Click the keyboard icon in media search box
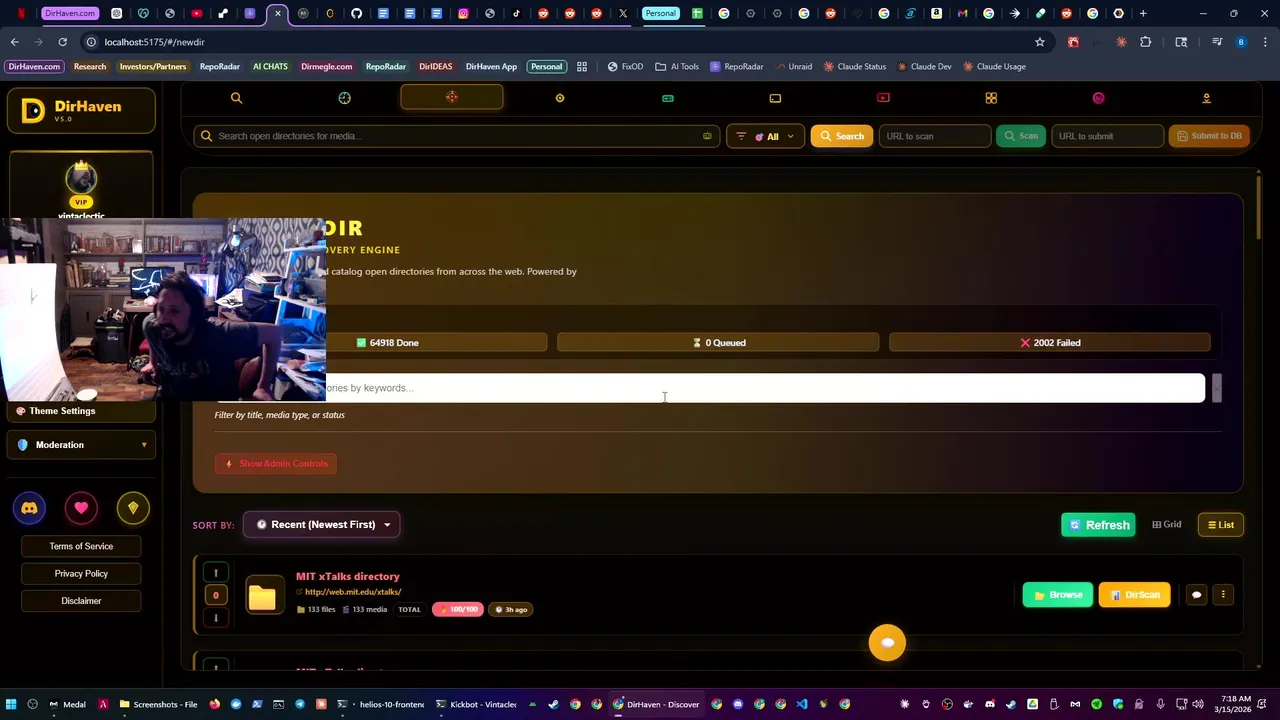 pos(707,136)
